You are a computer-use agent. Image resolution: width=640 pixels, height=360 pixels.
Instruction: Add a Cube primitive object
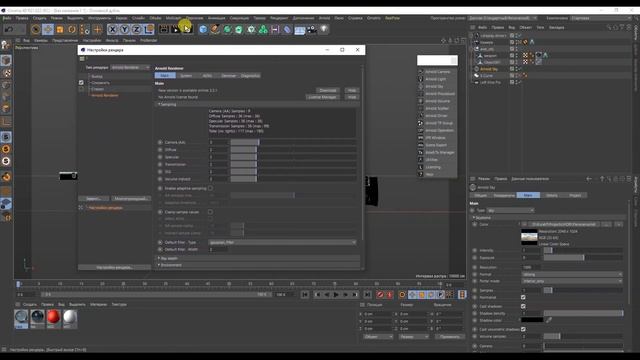(x=203, y=29)
